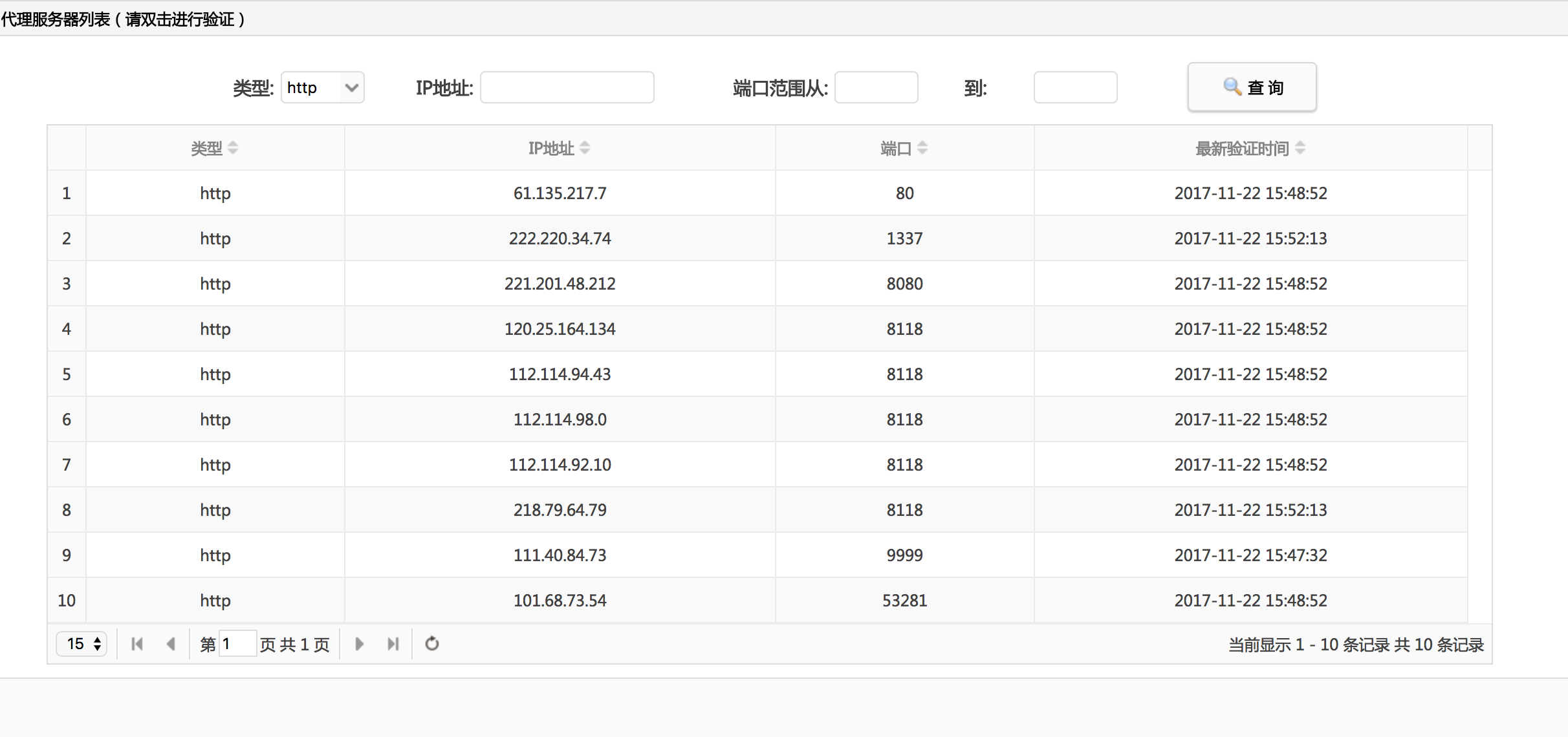This screenshot has width=1568, height=737.
Task: Click the page number input box
Action: pyautogui.click(x=237, y=644)
